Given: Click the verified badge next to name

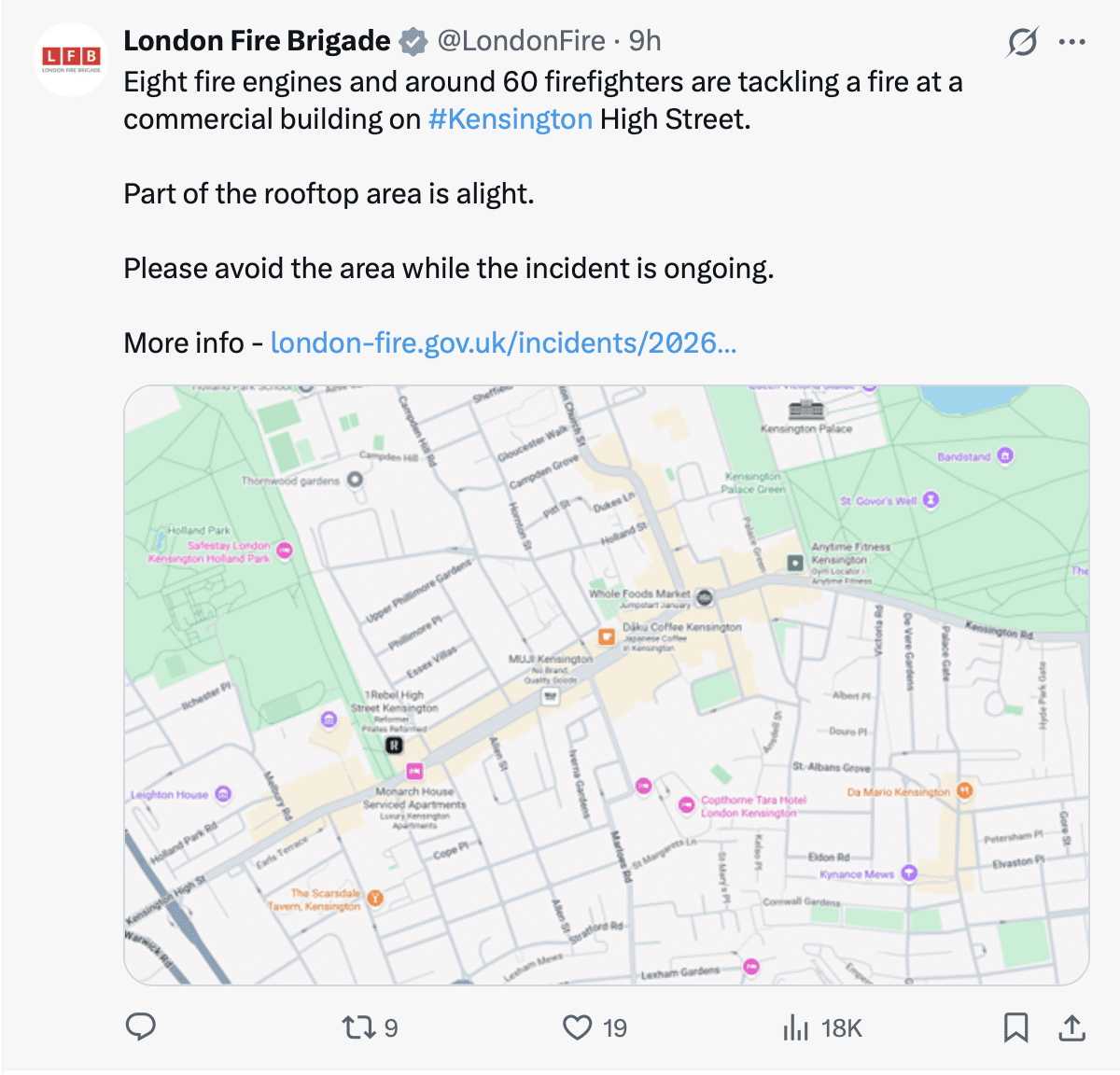Looking at the screenshot, I should [x=413, y=42].
